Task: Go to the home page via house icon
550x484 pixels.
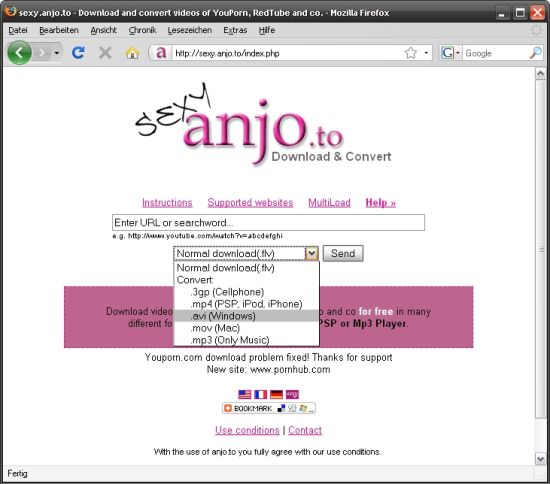Action: [132, 53]
